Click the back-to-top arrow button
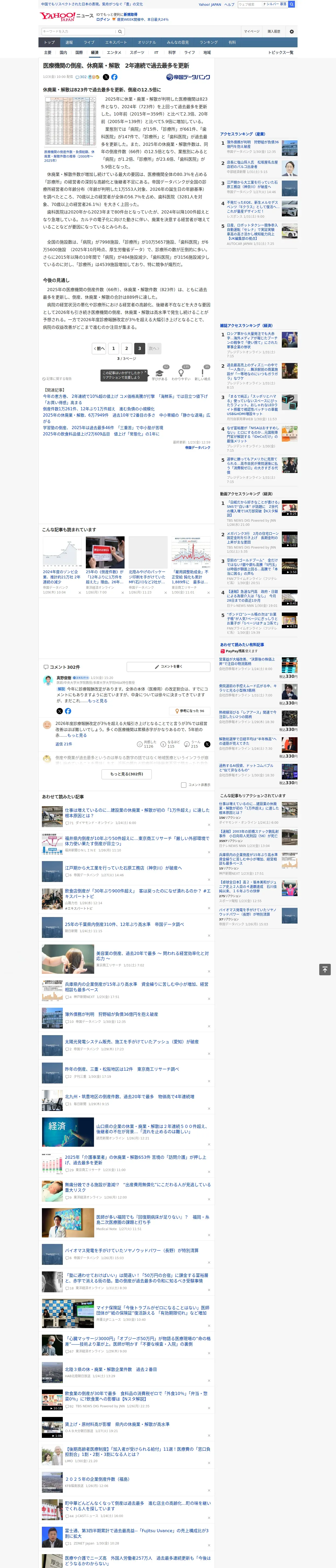The image size is (336, 1568). (x=324, y=970)
